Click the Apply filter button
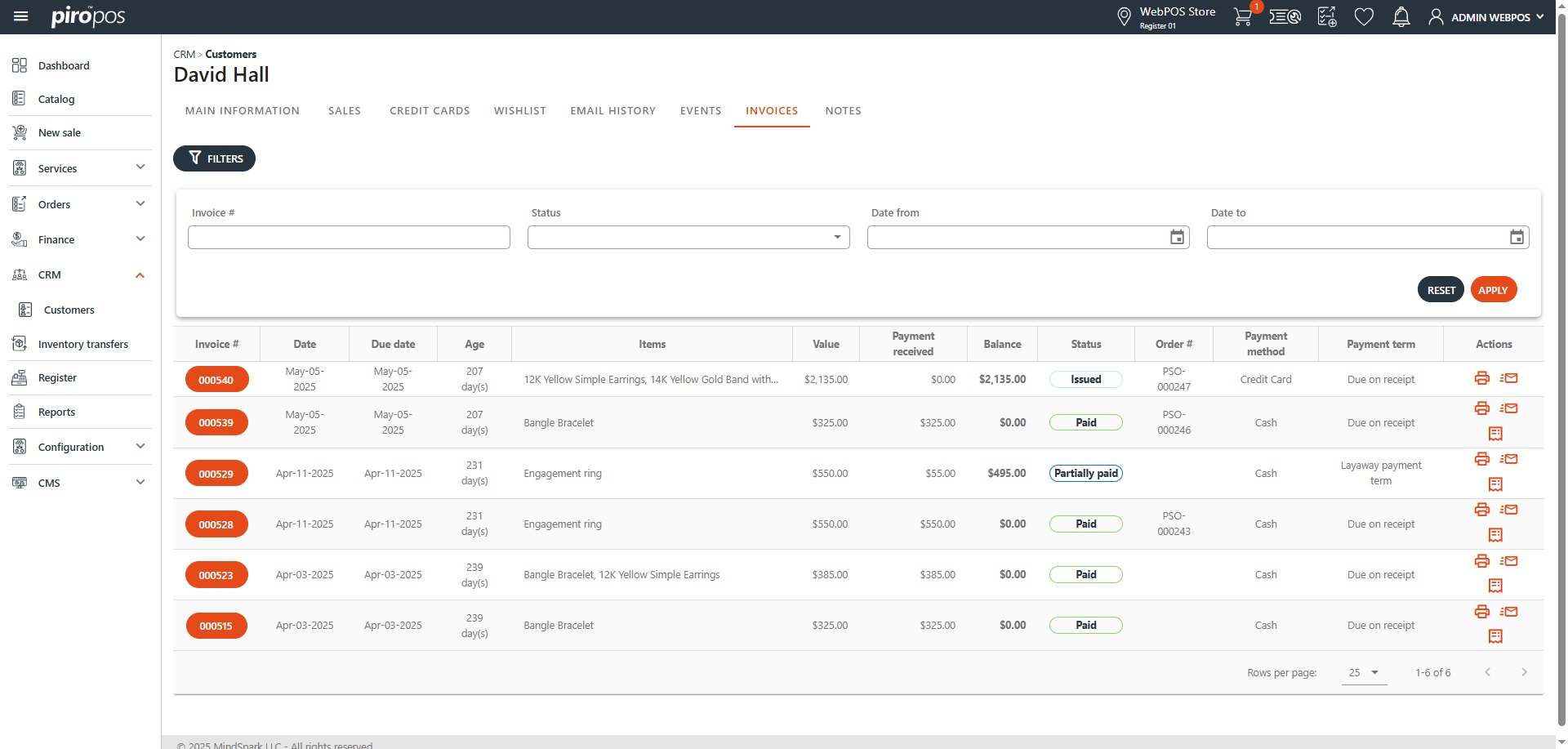Image resolution: width=1568 pixels, height=749 pixels. (x=1493, y=290)
